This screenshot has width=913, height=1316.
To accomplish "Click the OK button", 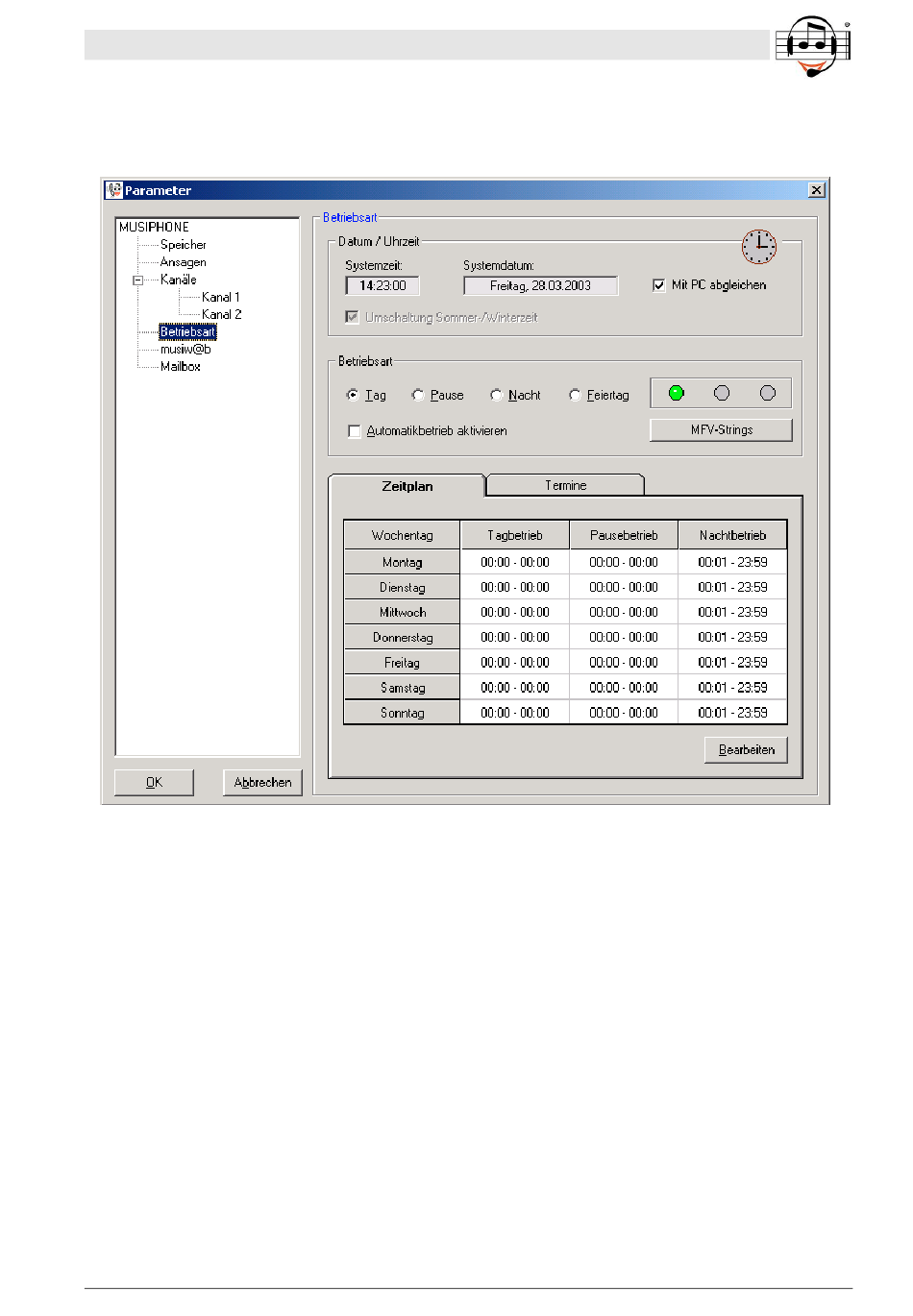I will 154,783.
